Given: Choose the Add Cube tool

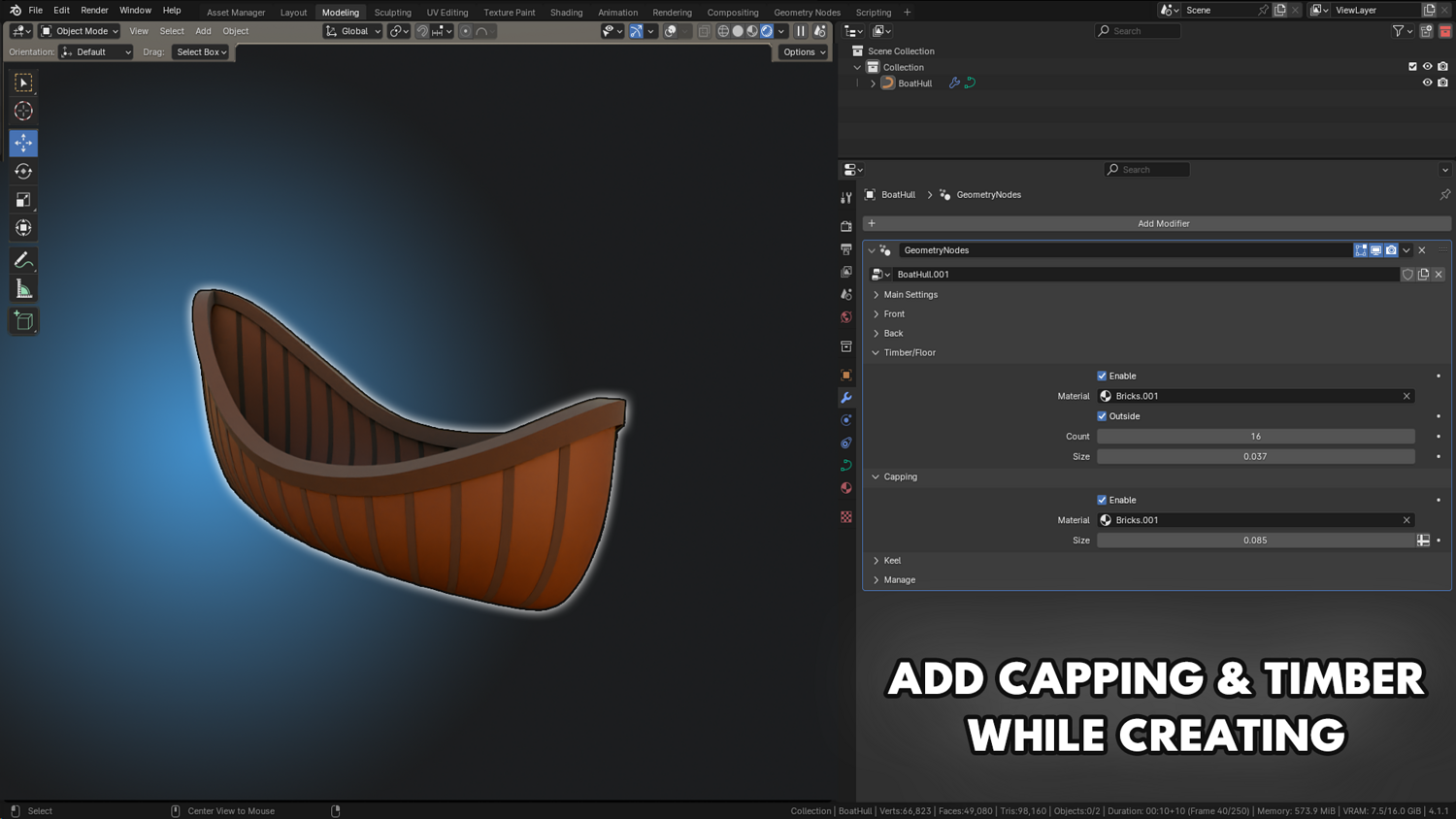Looking at the screenshot, I should [23, 321].
